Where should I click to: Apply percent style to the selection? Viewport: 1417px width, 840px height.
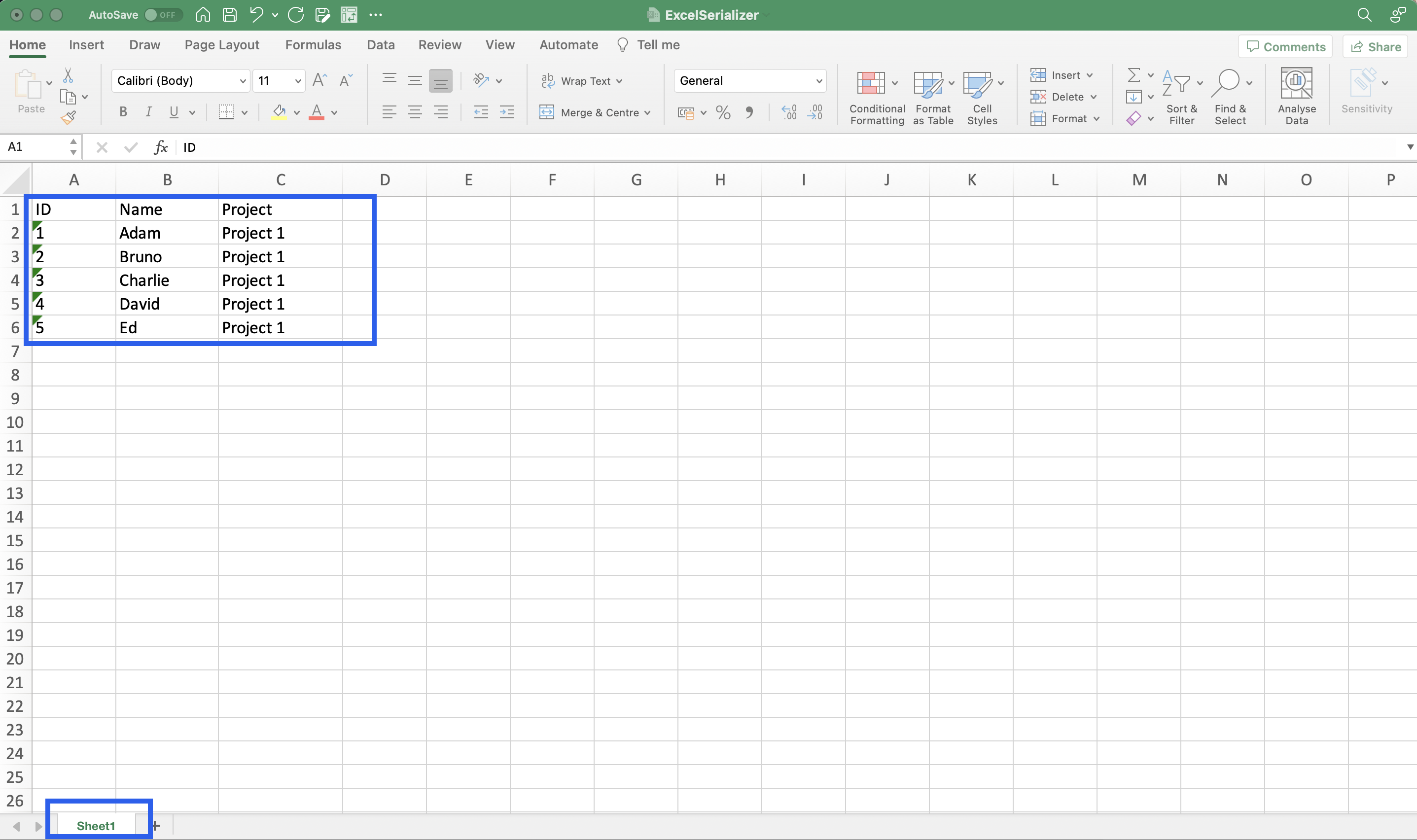click(x=723, y=113)
